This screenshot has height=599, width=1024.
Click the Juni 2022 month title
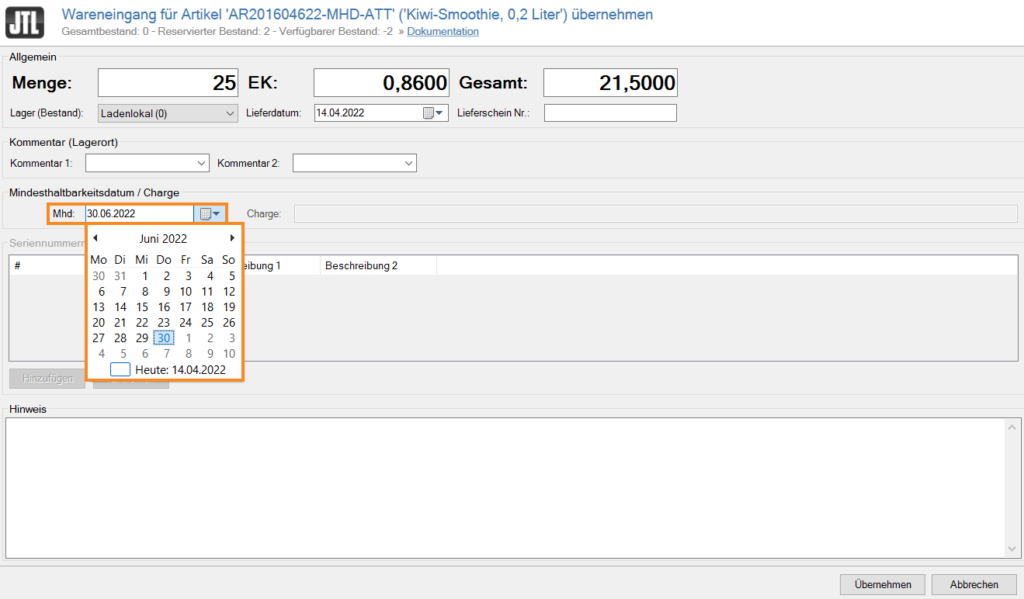(x=163, y=238)
